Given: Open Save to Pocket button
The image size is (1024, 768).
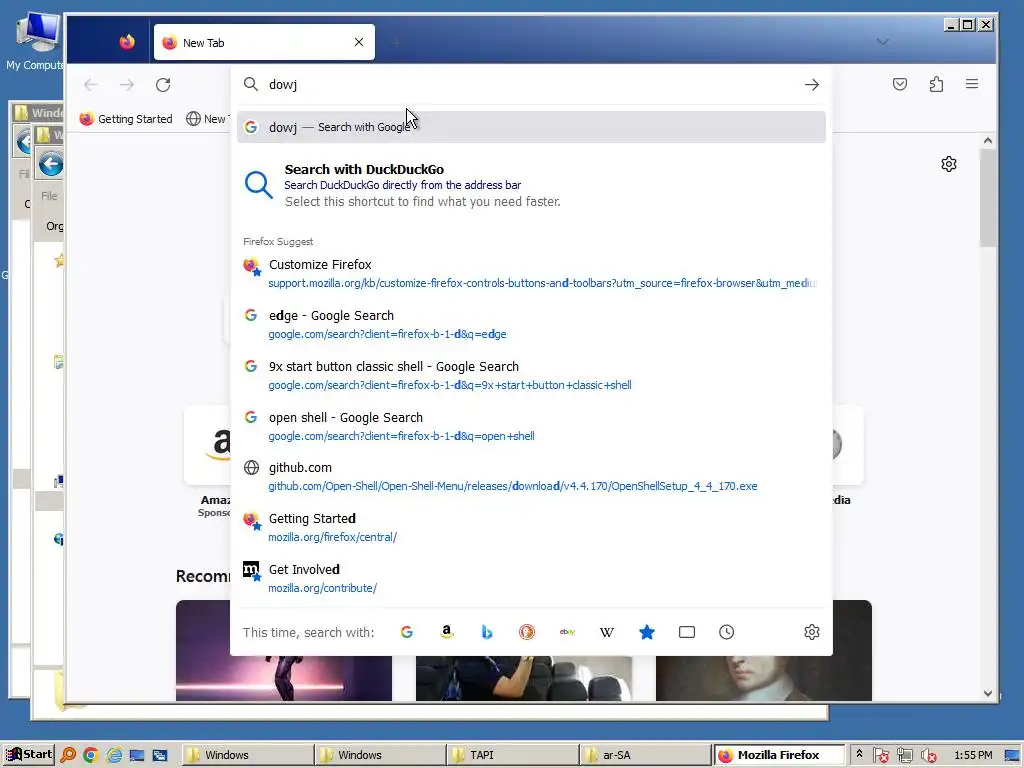Looking at the screenshot, I should (x=900, y=84).
